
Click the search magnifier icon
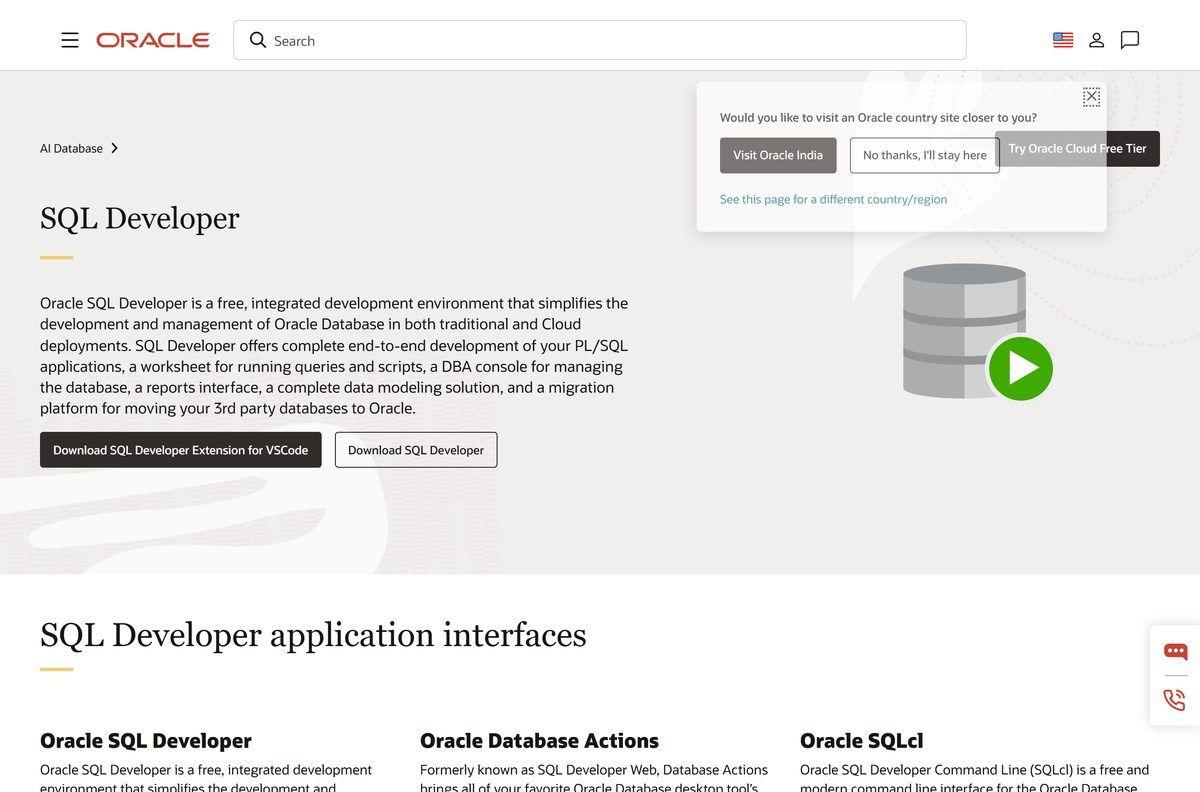pos(258,40)
